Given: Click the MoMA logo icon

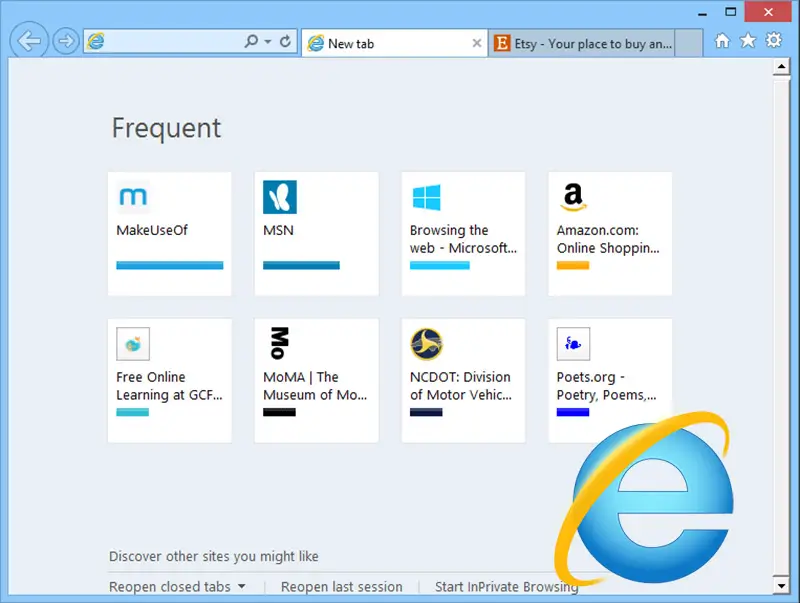Looking at the screenshot, I should point(279,343).
